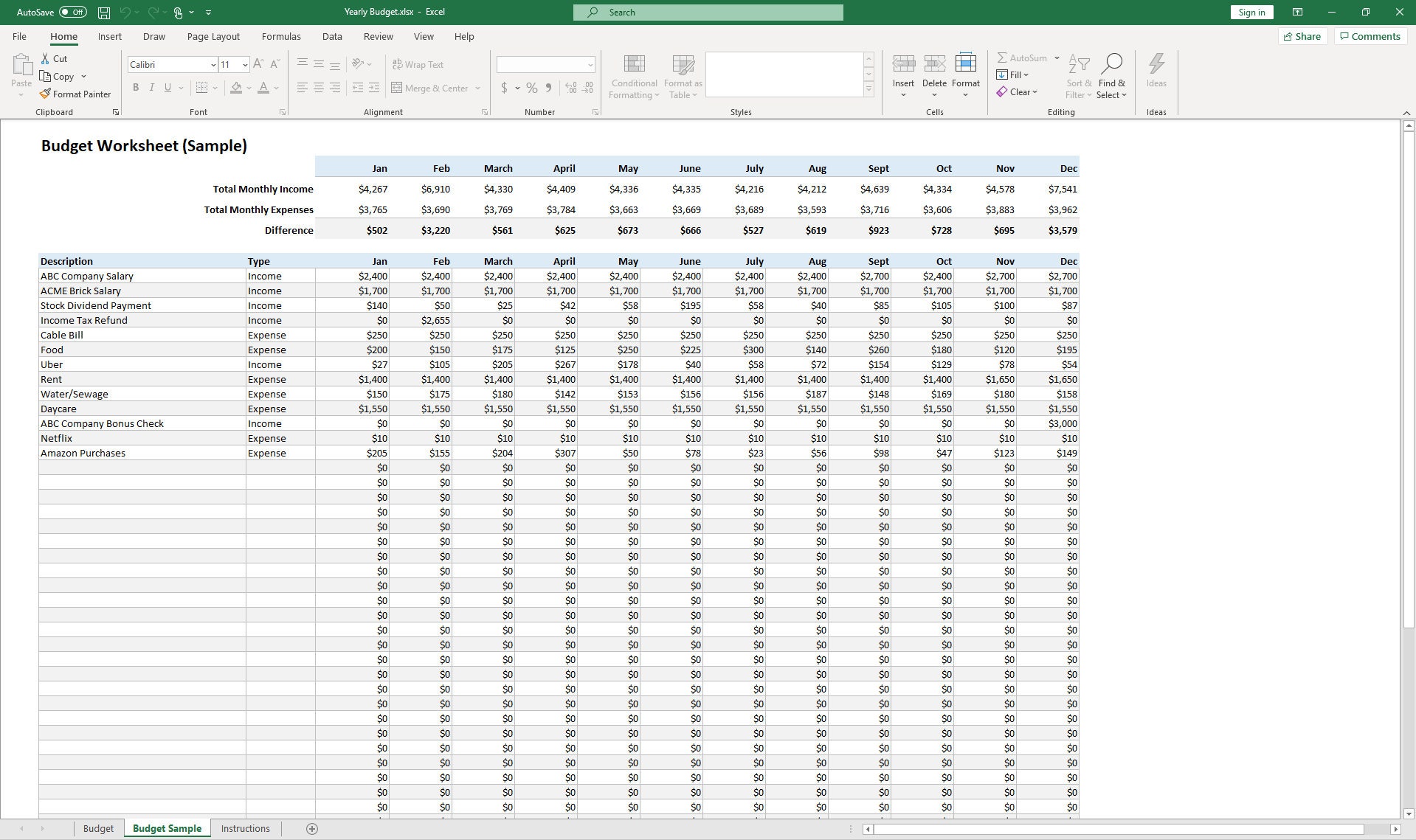This screenshot has width=1416, height=840.
Task: Enable Wrap Text
Action: pos(418,64)
